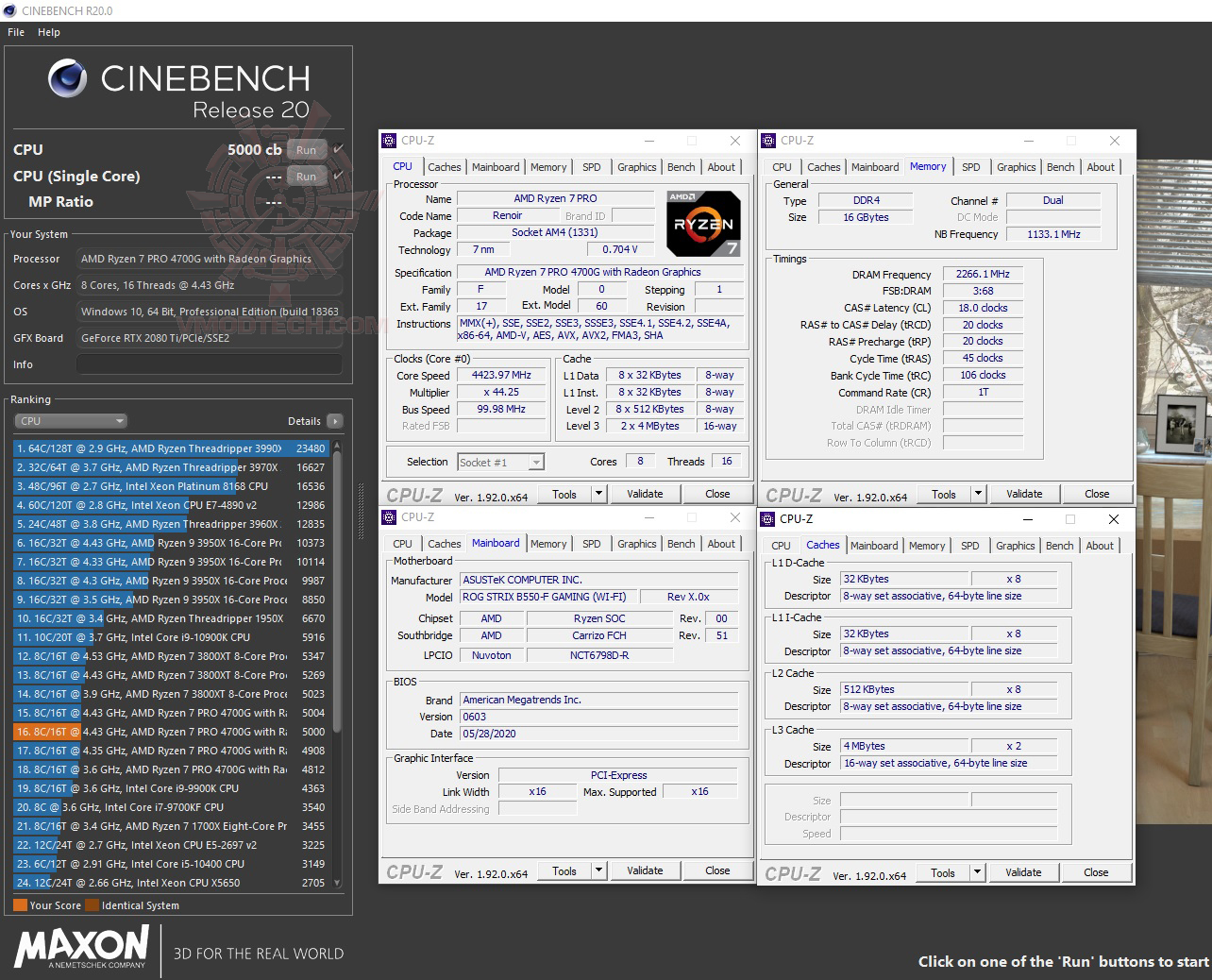This screenshot has height=980, width=1212.
Task: Switch to the Bench tab in the CPU-Z CPU window
Action: [681, 167]
